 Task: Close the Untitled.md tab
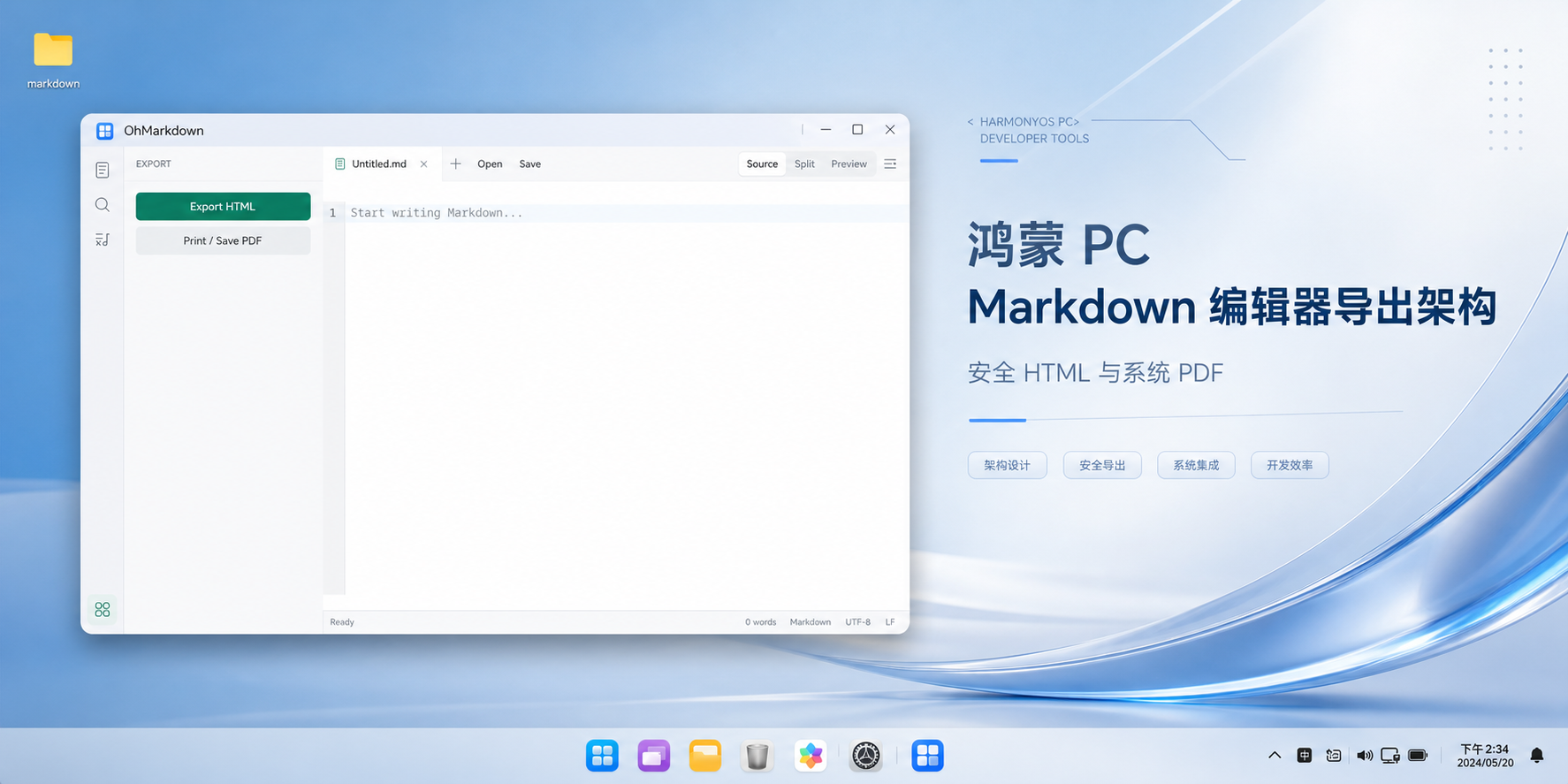424,164
